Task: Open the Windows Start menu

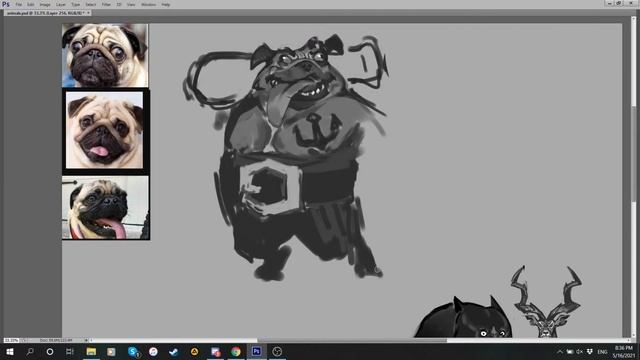Action: click(x=10, y=351)
